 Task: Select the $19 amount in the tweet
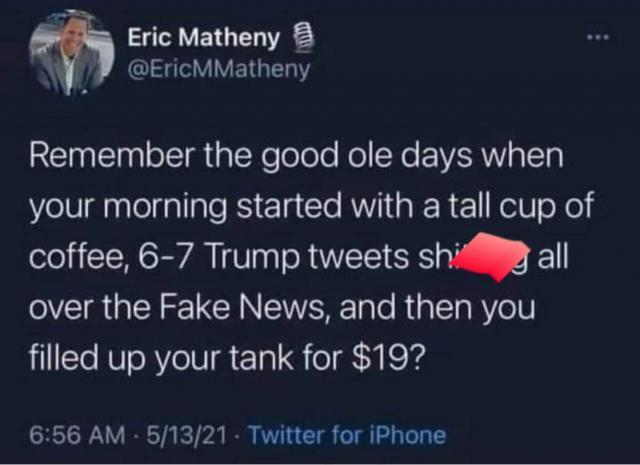[x=381, y=358]
